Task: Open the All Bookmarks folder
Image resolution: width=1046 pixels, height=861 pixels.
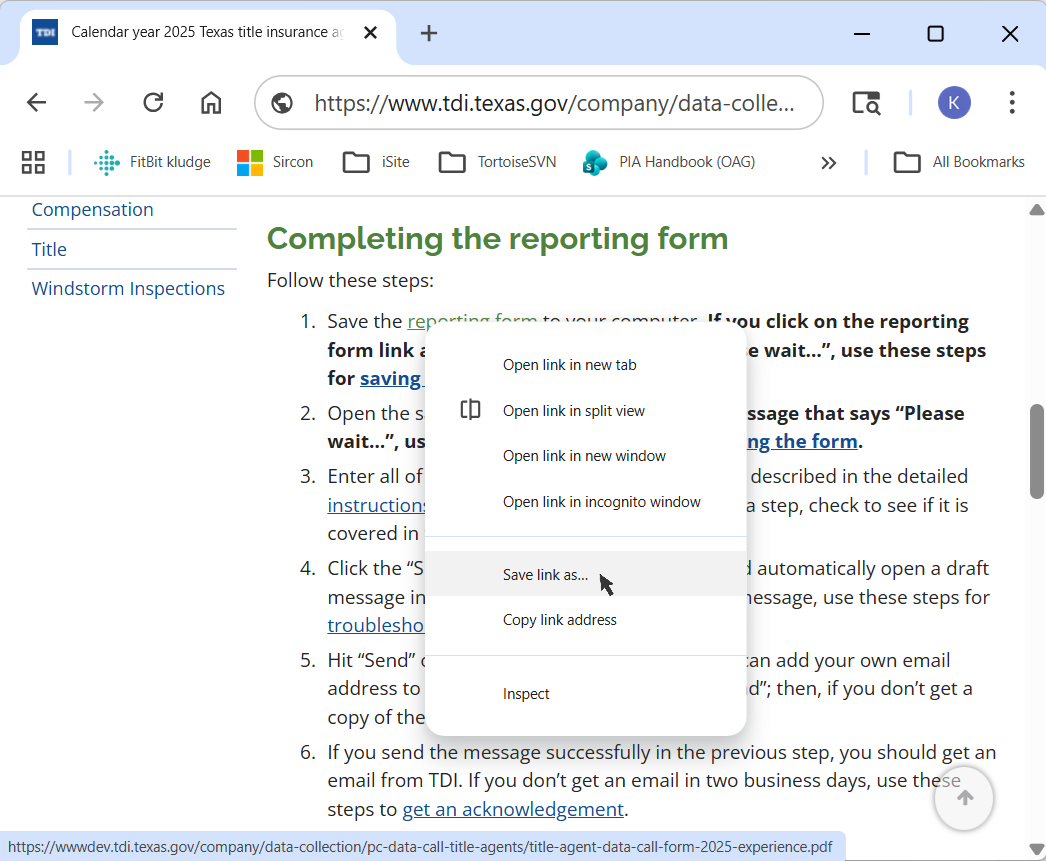Action: pyautogui.click(x=959, y=162)
